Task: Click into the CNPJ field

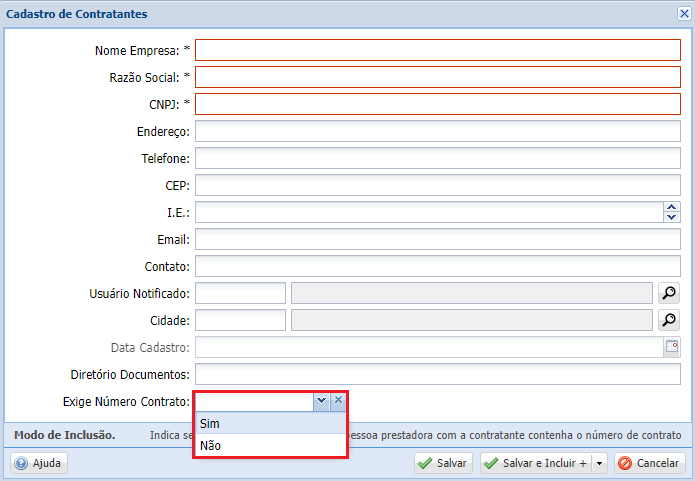Action: click(x=438, y=104)
